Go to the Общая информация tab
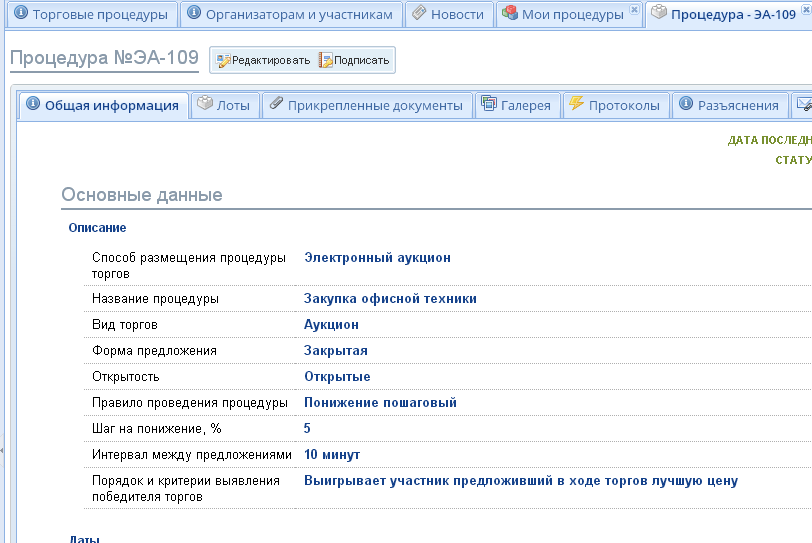 point(111,105)
